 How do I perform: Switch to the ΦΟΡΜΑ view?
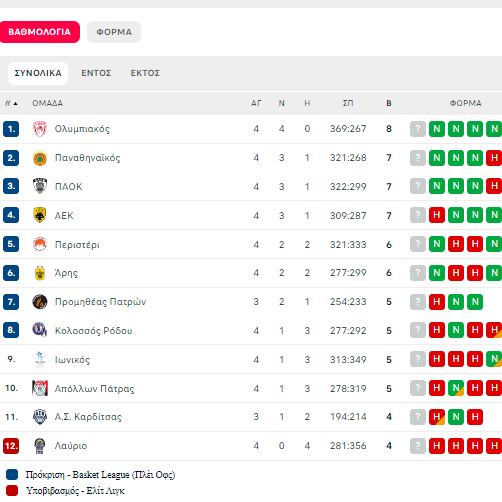pyautogui.click(x=114, y=32)
